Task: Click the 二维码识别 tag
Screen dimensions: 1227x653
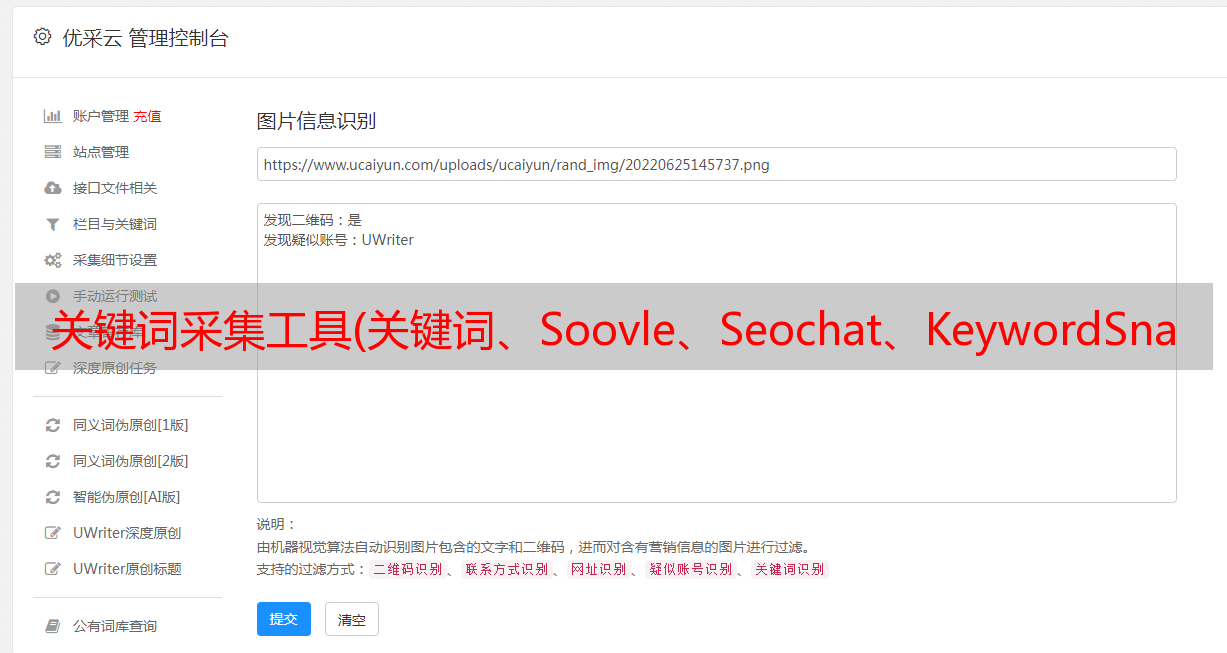Action: (407, 569)
